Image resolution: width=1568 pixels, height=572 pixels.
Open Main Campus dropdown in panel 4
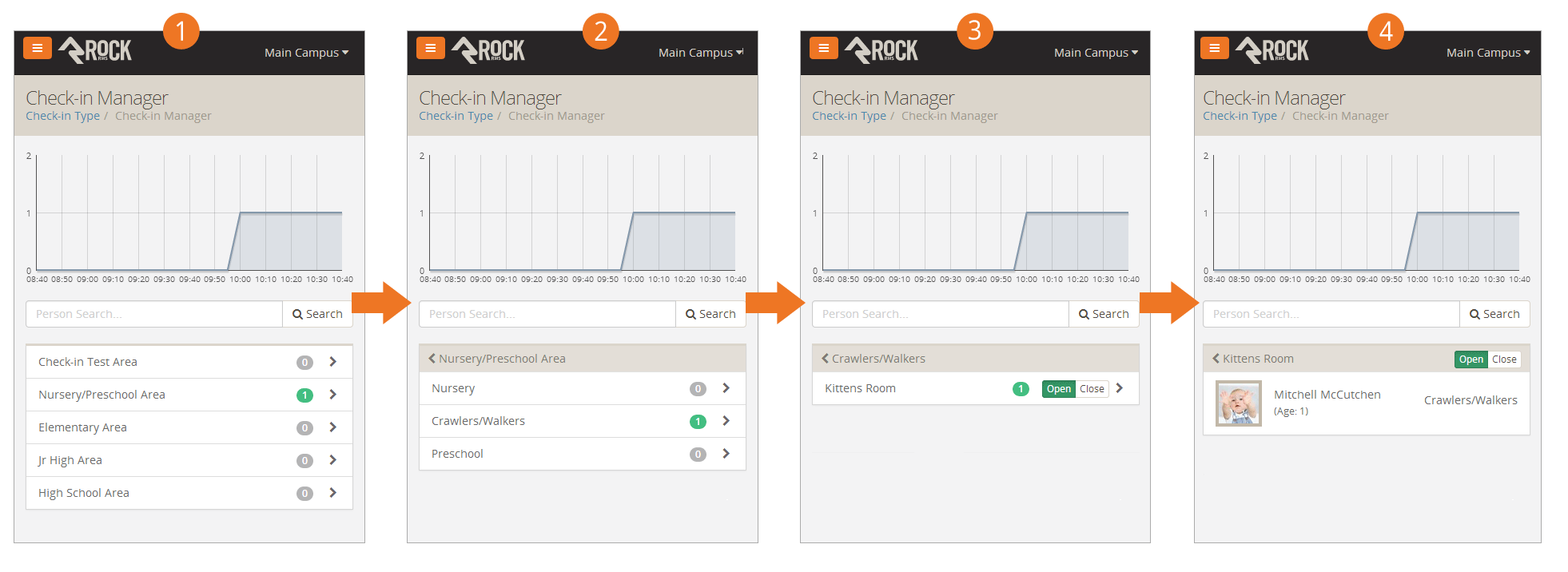1488,53
